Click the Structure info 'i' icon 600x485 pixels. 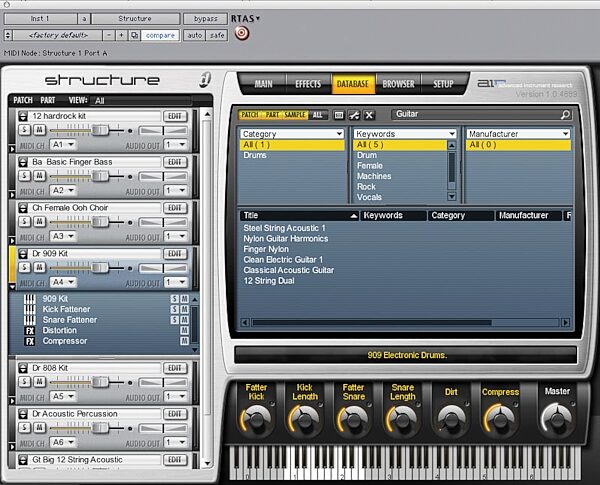click(x=205, y=80)
